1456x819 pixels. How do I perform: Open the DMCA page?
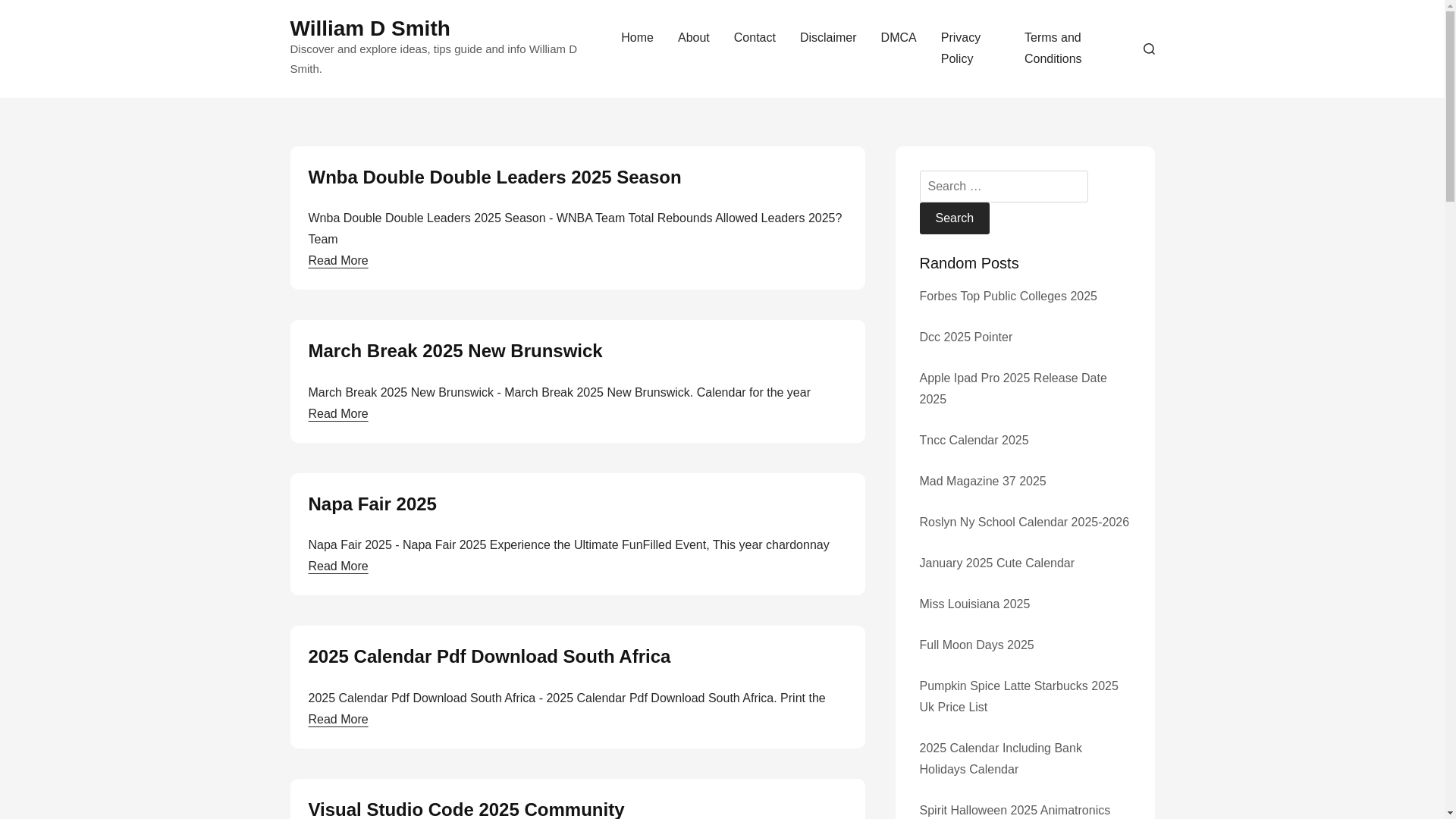click(898, 38)
